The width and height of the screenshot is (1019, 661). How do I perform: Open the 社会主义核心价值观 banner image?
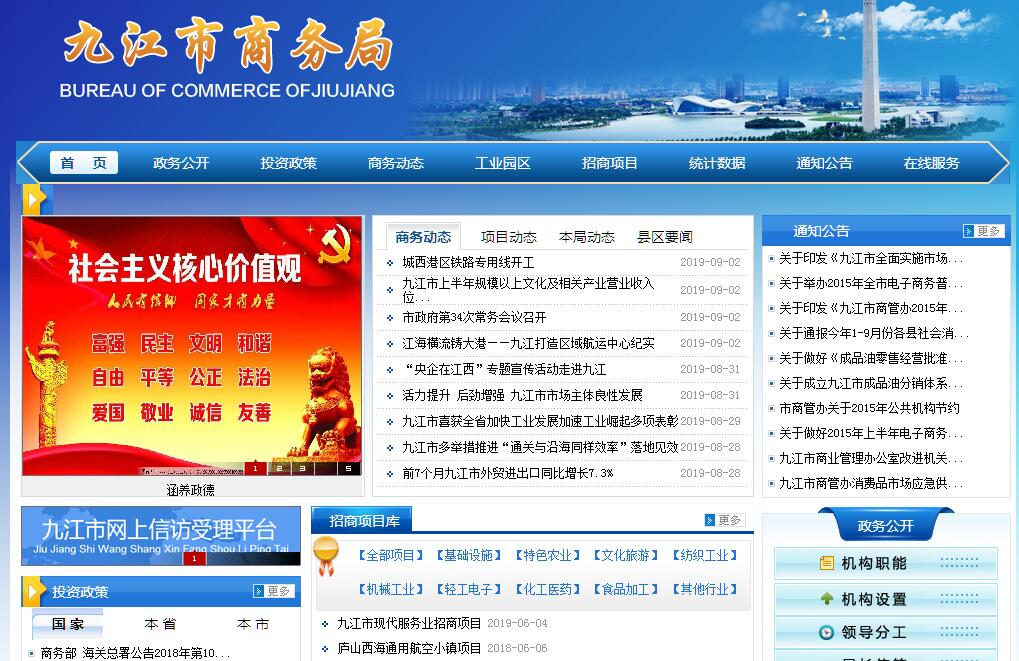point(192,346)
